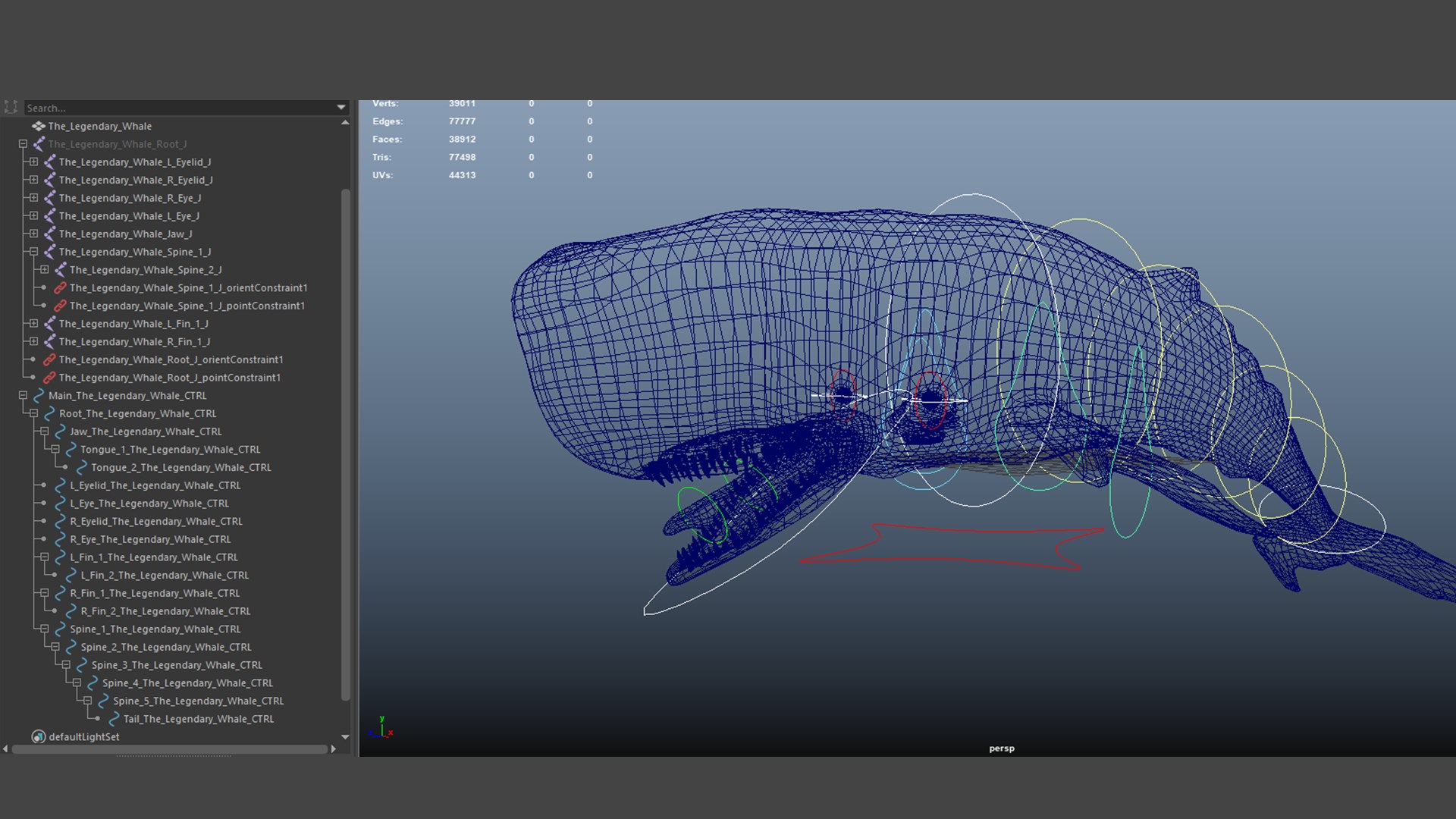1456x819 pixels.
Task: Click the red base curve under the whale
Action: coord(952,547)
